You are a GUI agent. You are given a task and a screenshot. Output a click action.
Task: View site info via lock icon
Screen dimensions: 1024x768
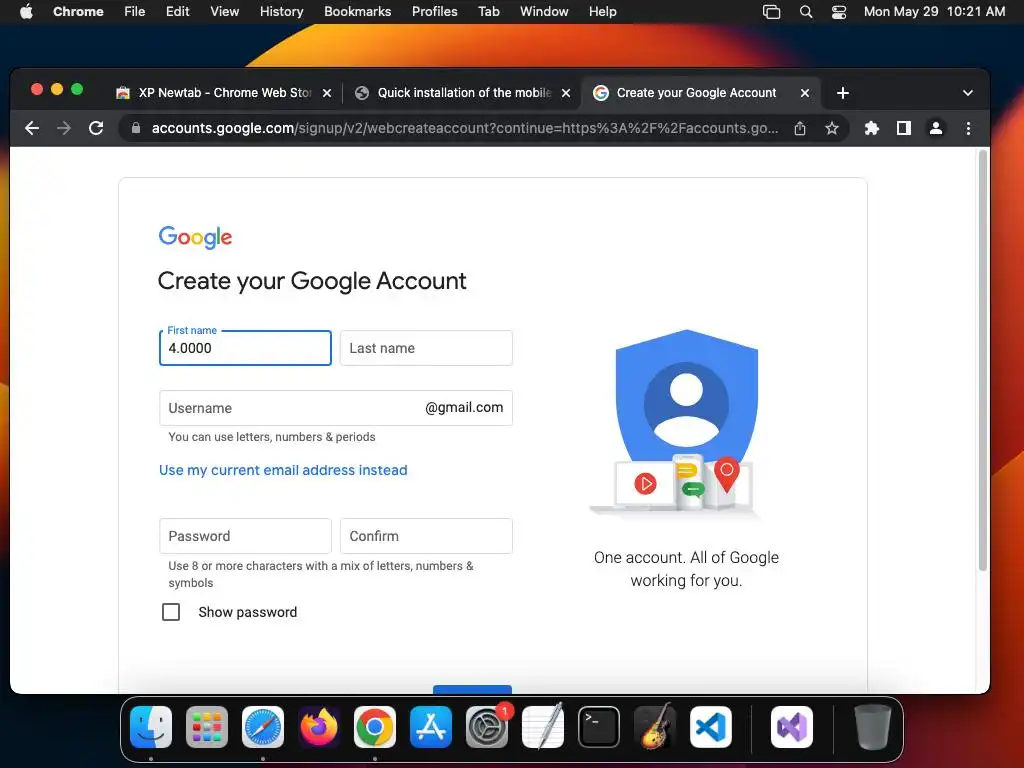point(136,128)
